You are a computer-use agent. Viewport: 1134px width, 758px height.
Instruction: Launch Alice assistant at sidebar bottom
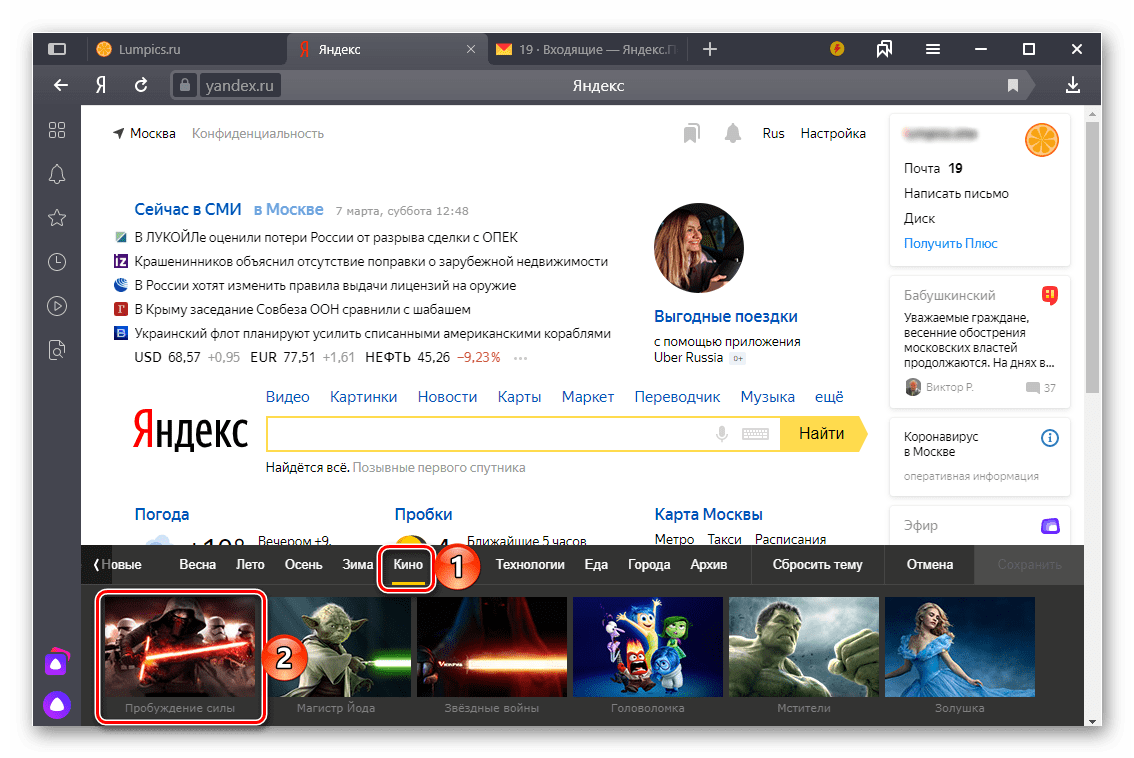point(57,705)
